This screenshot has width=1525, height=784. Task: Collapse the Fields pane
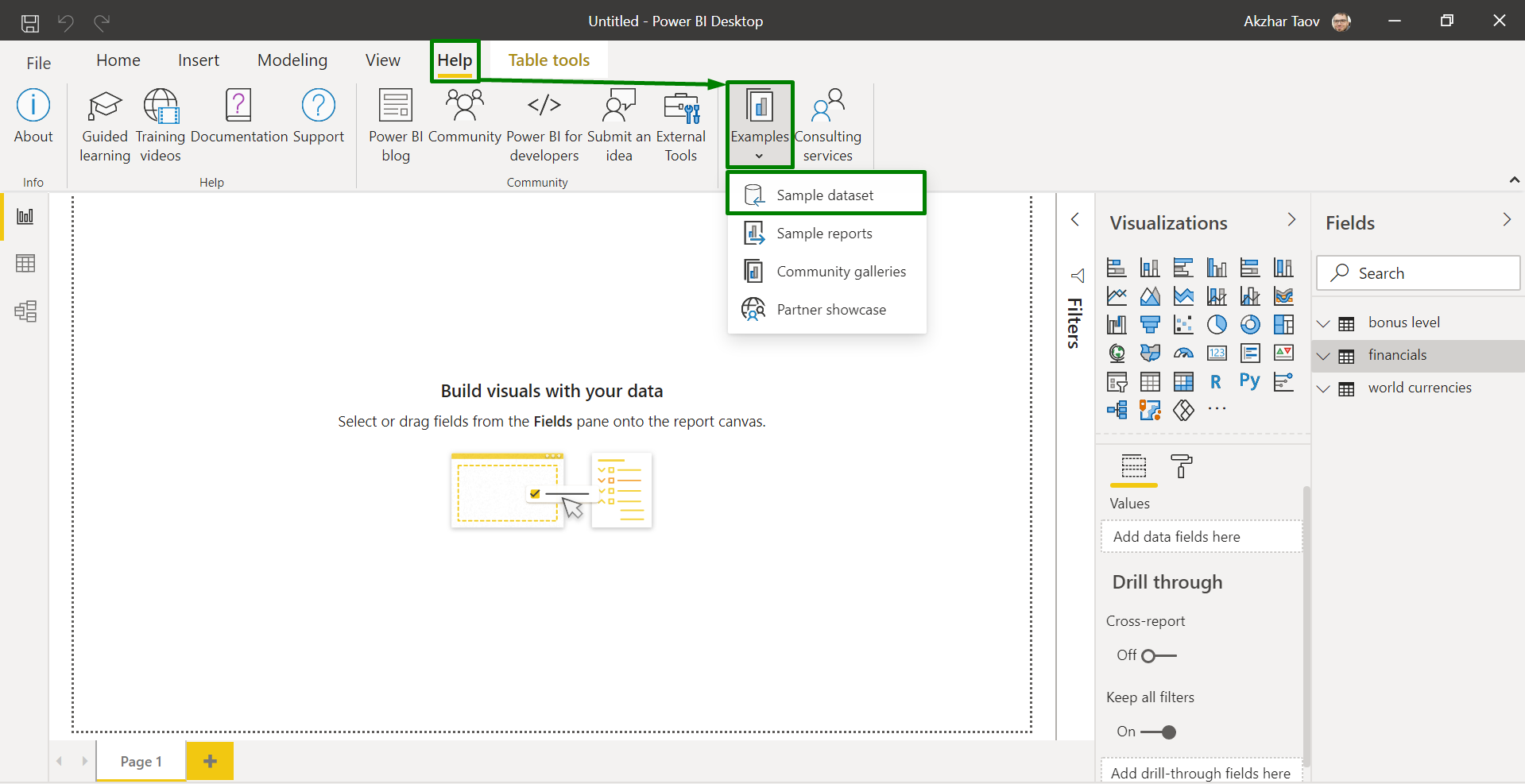tap(1507, 220)
